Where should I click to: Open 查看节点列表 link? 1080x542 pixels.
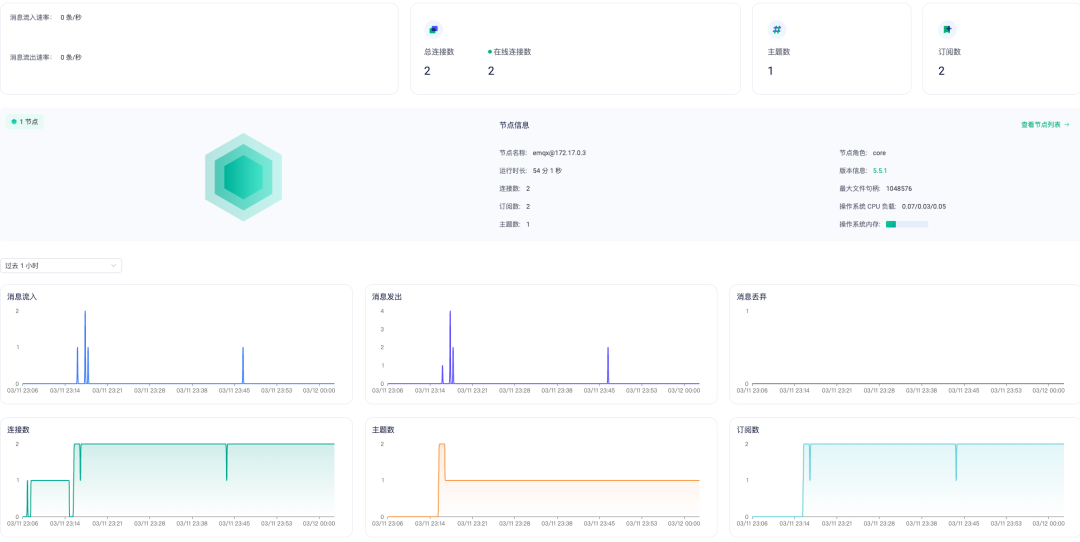pos(1045,125)
